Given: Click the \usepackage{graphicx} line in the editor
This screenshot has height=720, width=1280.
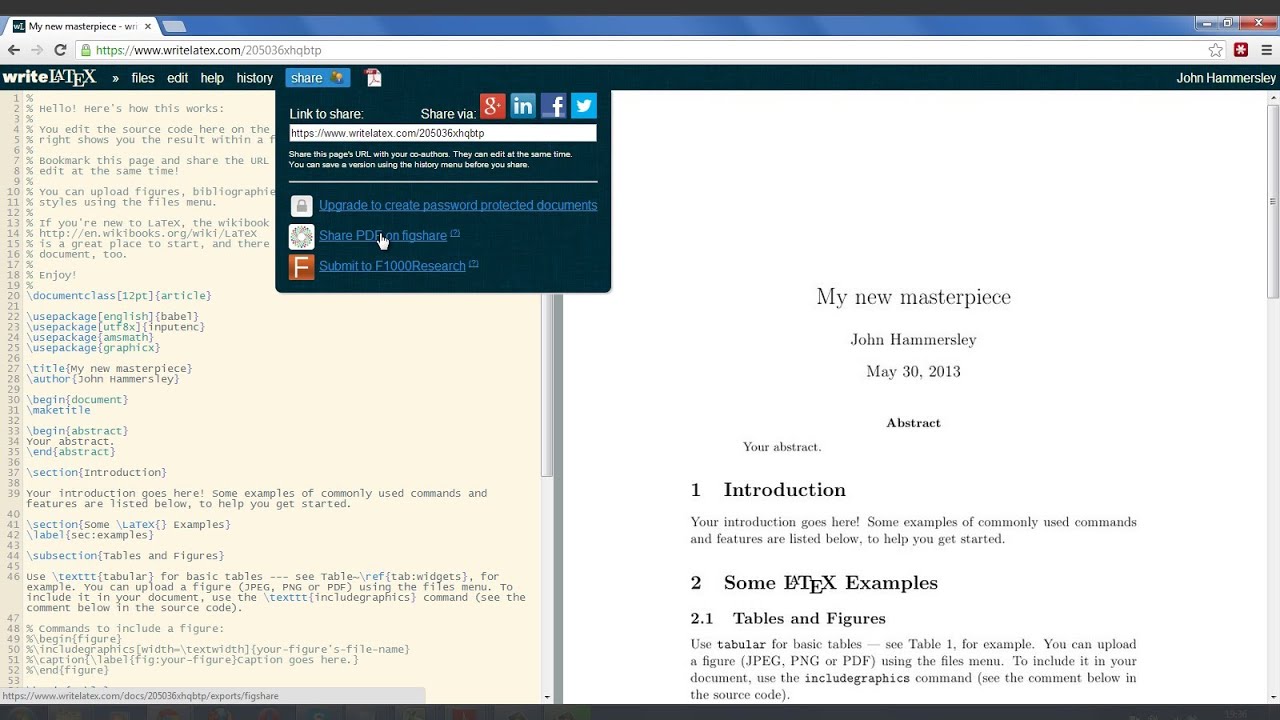Looking at the screenshot, I should click(93, 348).
